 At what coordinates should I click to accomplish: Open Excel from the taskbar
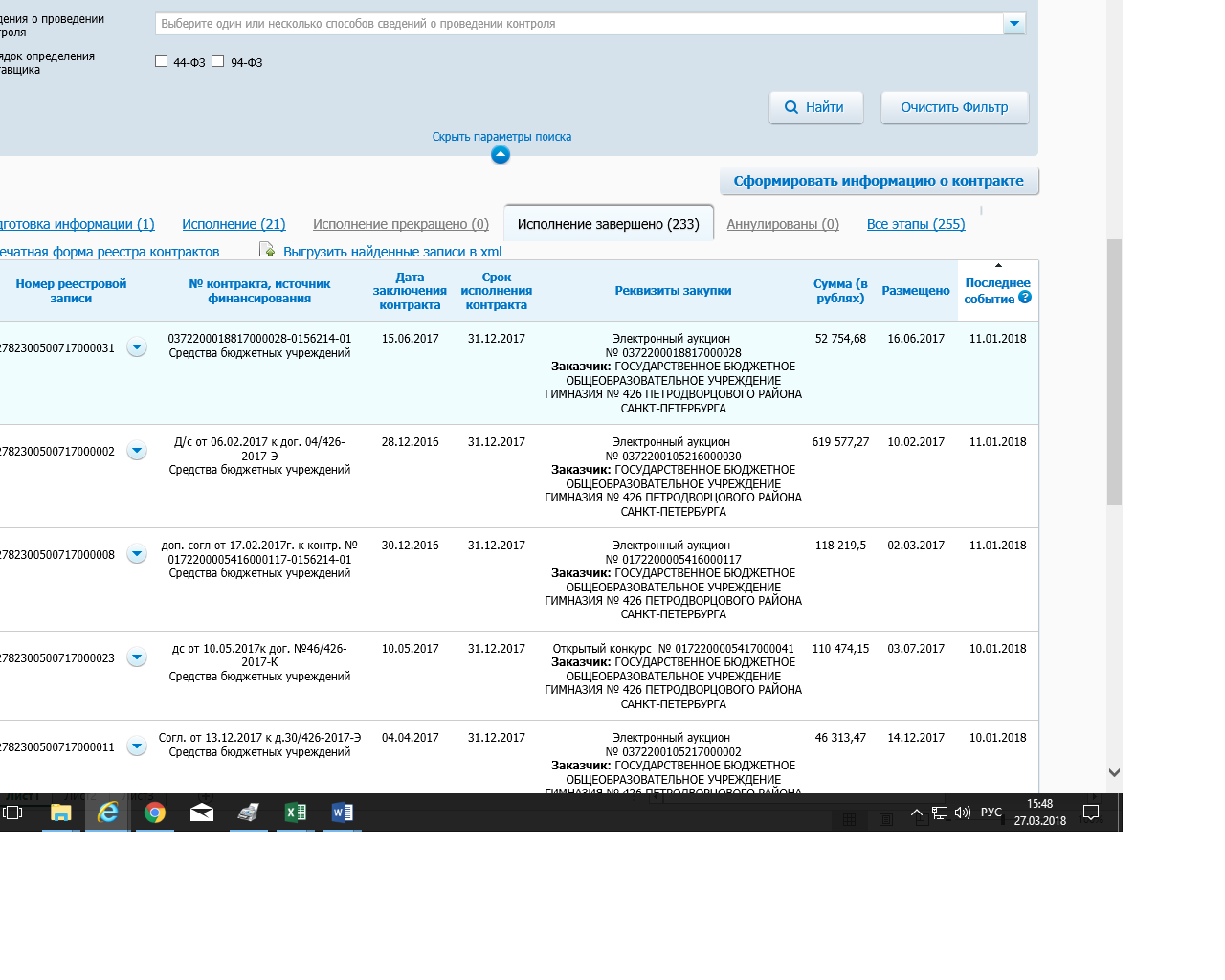(296, 813)
